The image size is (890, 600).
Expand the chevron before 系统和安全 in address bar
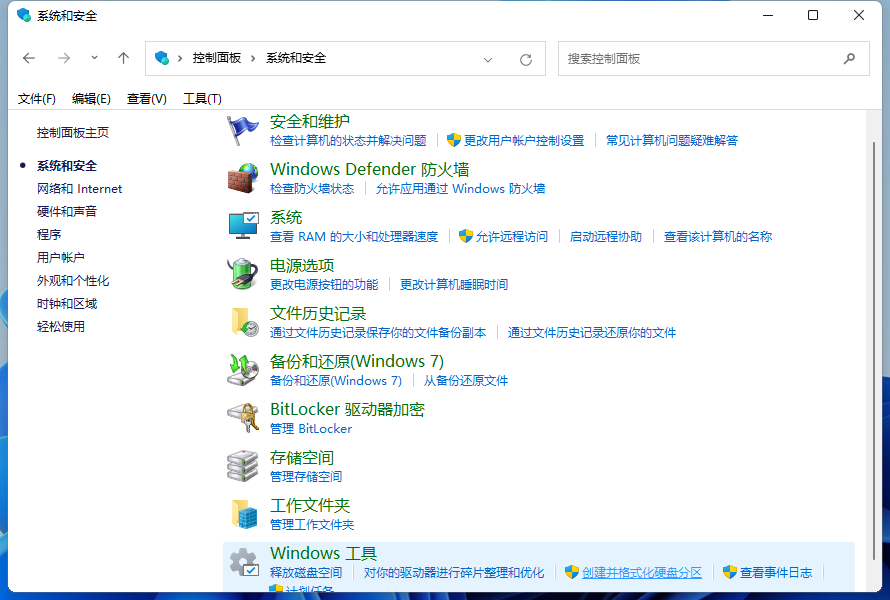253,58
